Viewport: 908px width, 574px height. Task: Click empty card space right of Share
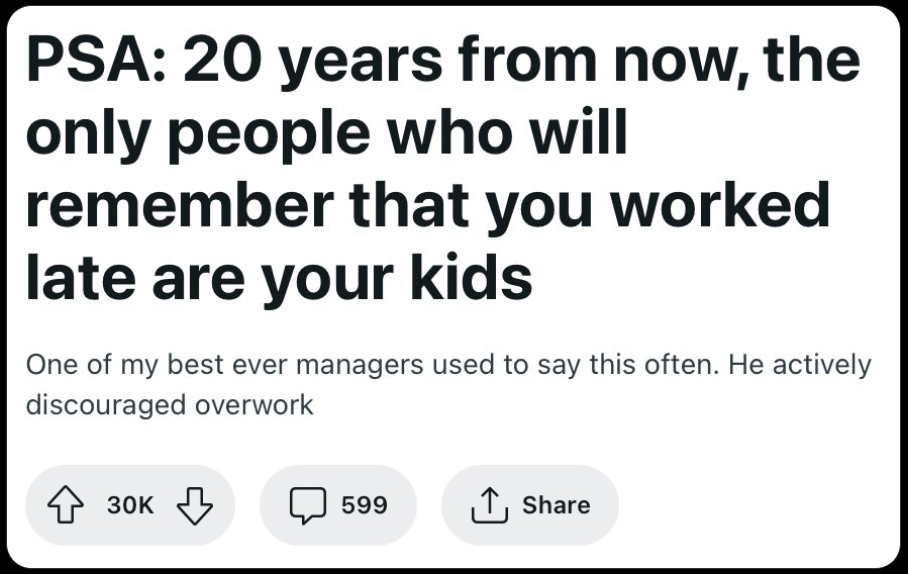[x=753, y=505]
